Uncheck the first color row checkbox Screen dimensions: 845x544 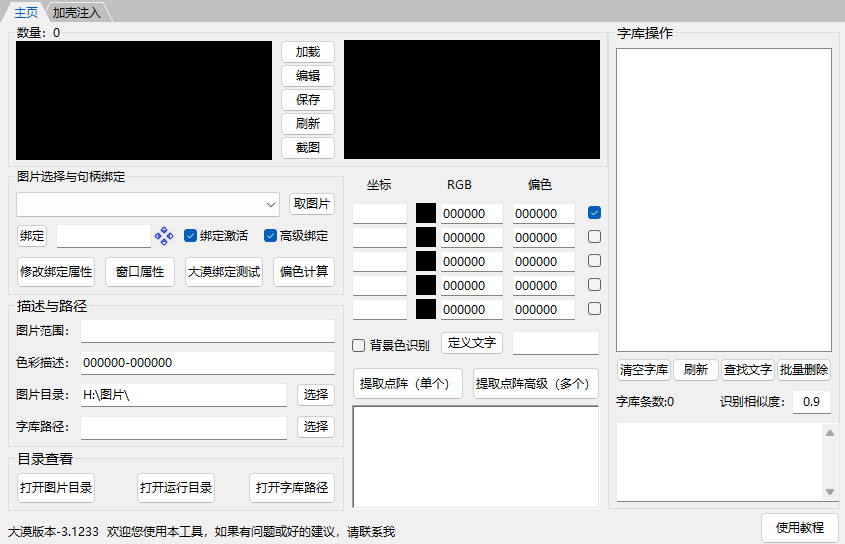coord(594,213)
